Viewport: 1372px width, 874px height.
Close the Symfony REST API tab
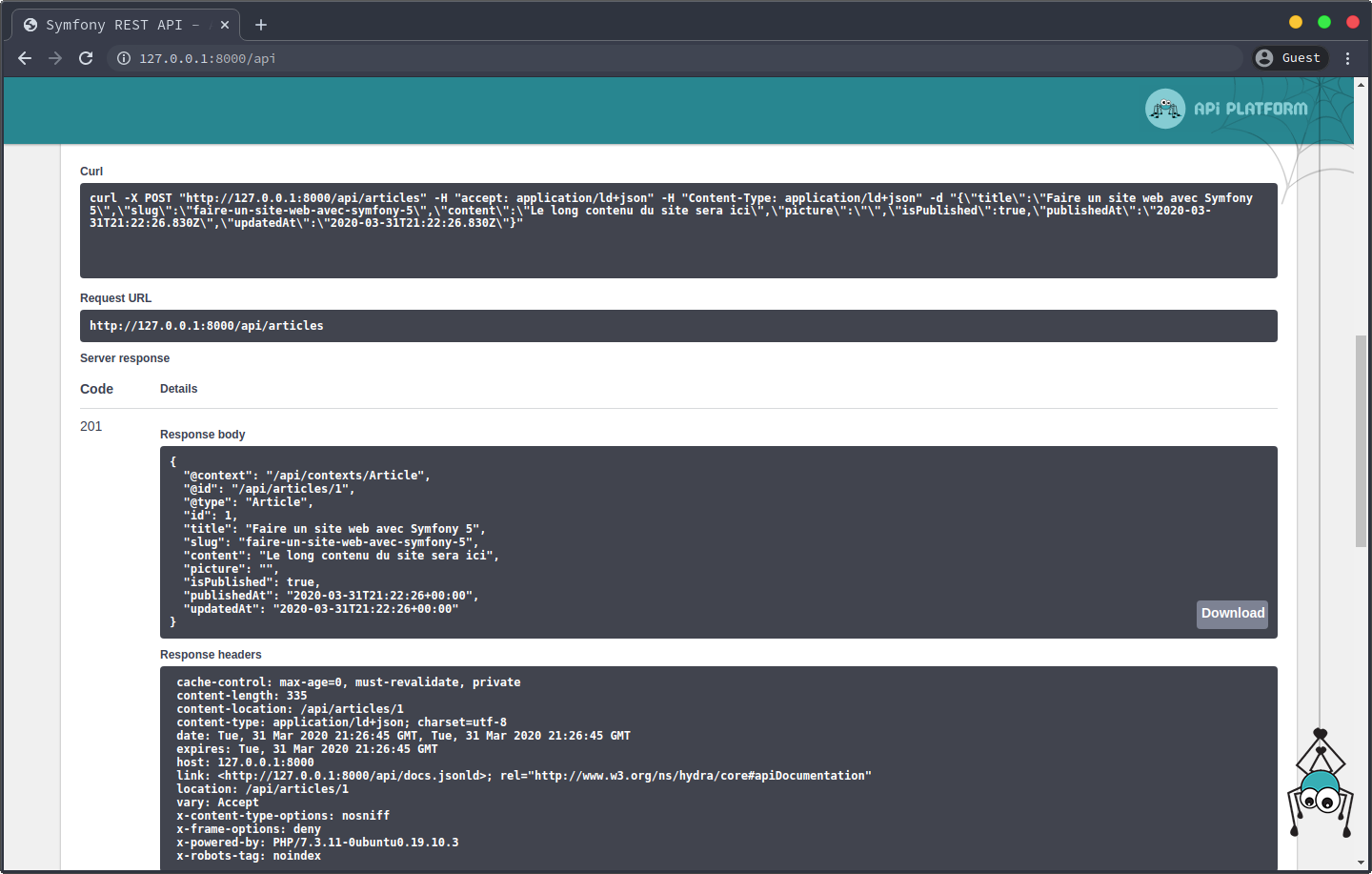pyautogui.click(x=225, y=25)
